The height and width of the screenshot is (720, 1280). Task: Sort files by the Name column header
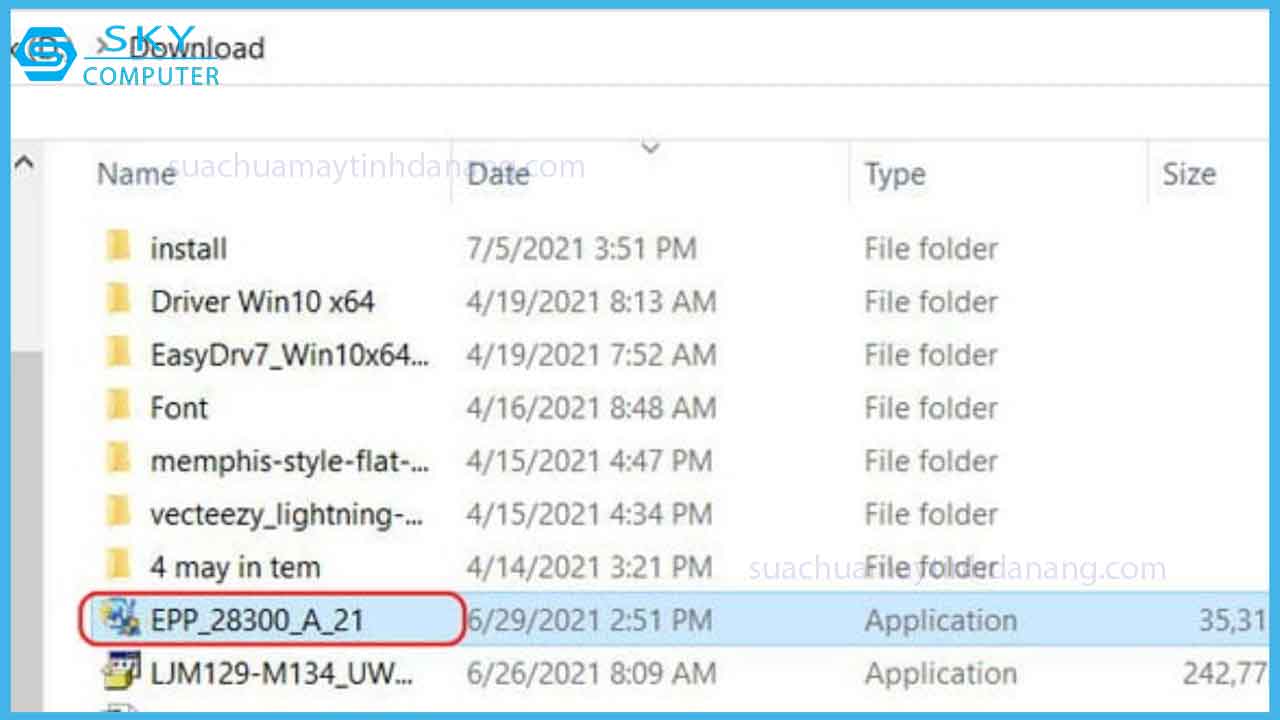(135, 173)
